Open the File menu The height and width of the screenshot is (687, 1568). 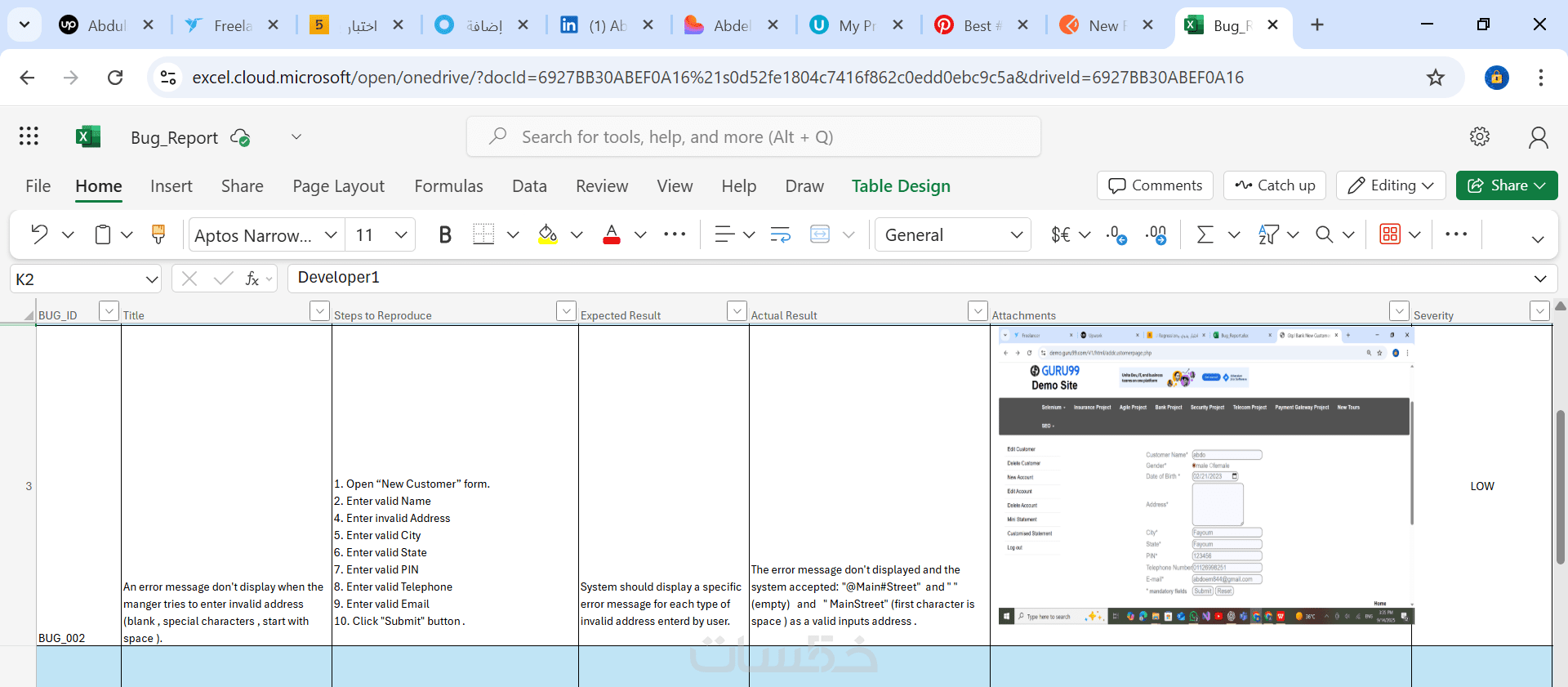38,186
